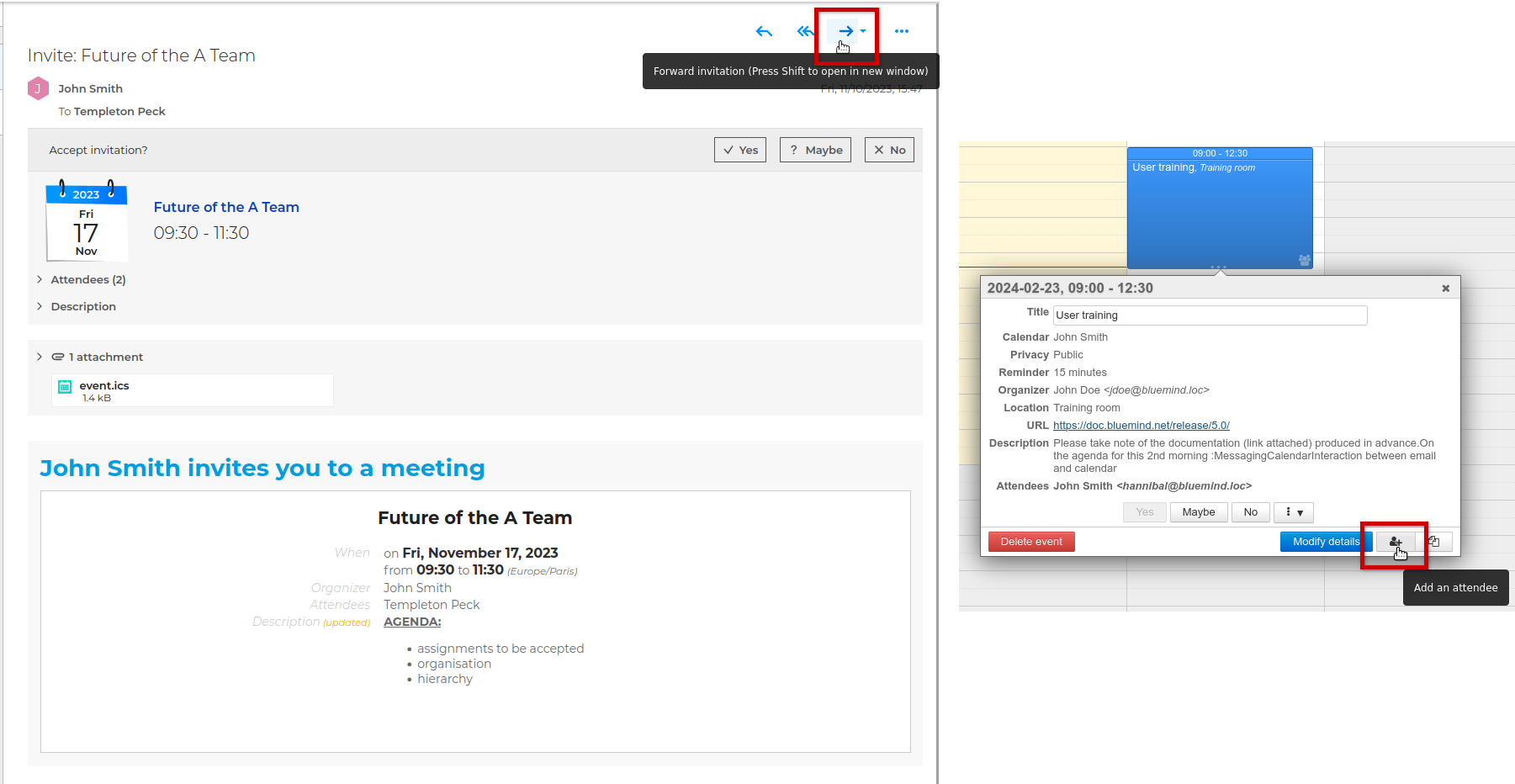1515x784 pixels.
Task: Collapse the 1 attachment section
Action: coord(40,357)
